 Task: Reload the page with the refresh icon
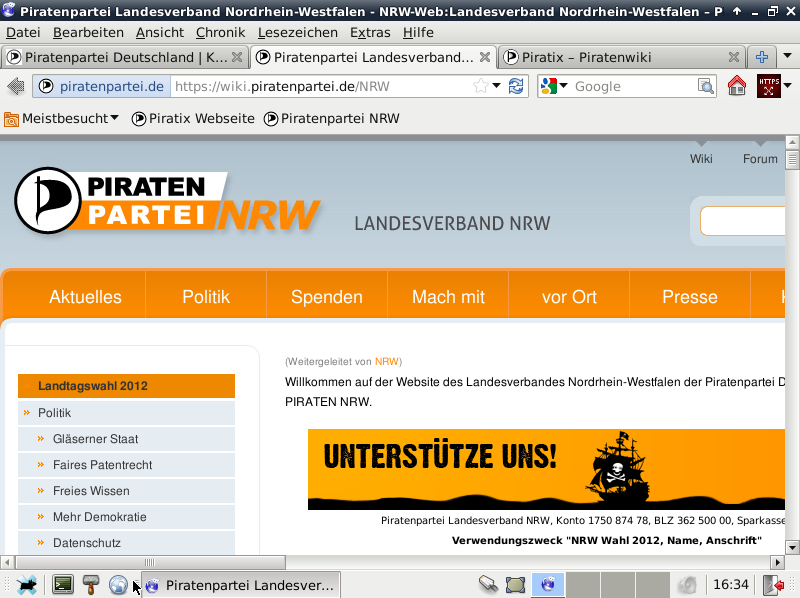click(x=516, y=87)
